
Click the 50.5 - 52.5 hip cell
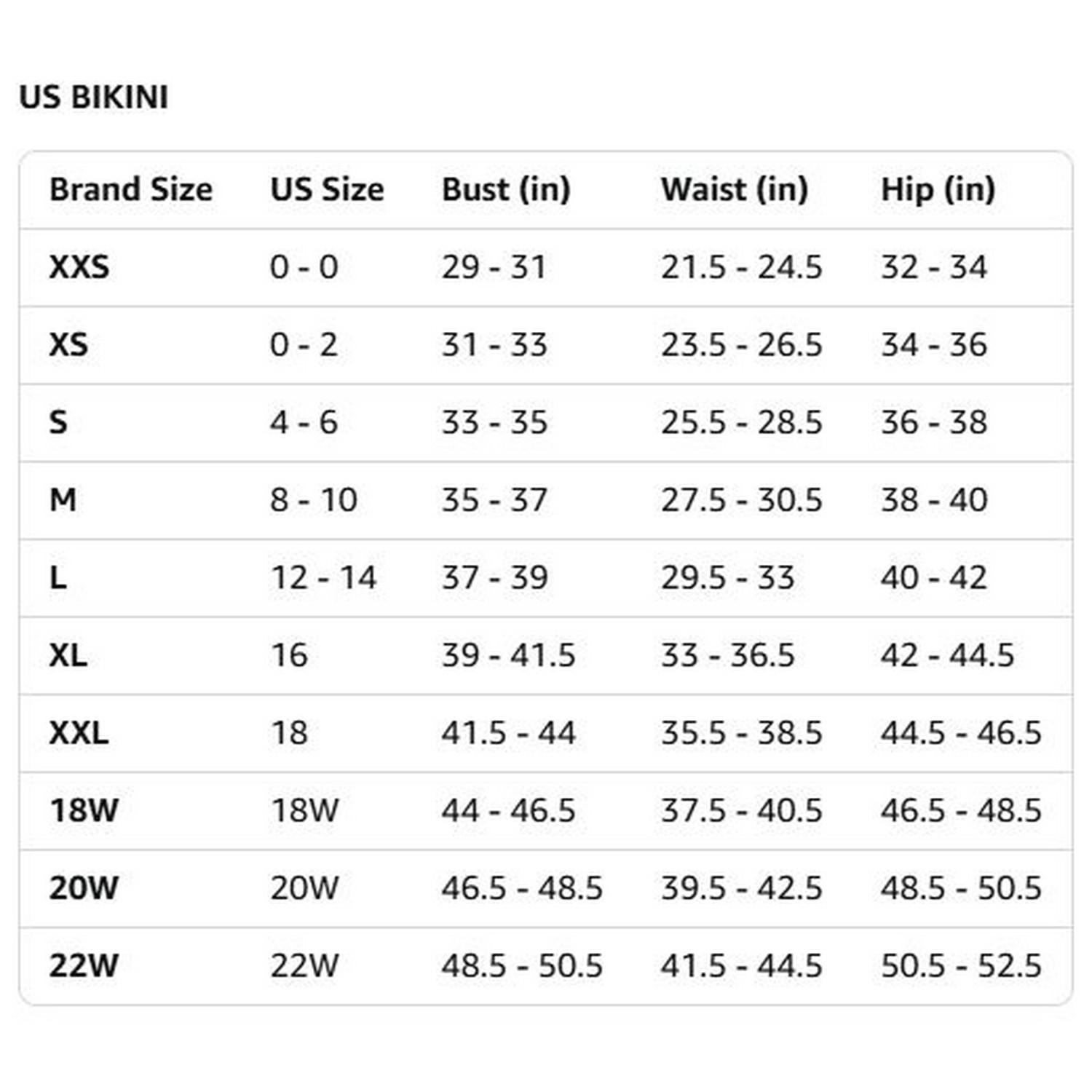(x=961, y=966)
